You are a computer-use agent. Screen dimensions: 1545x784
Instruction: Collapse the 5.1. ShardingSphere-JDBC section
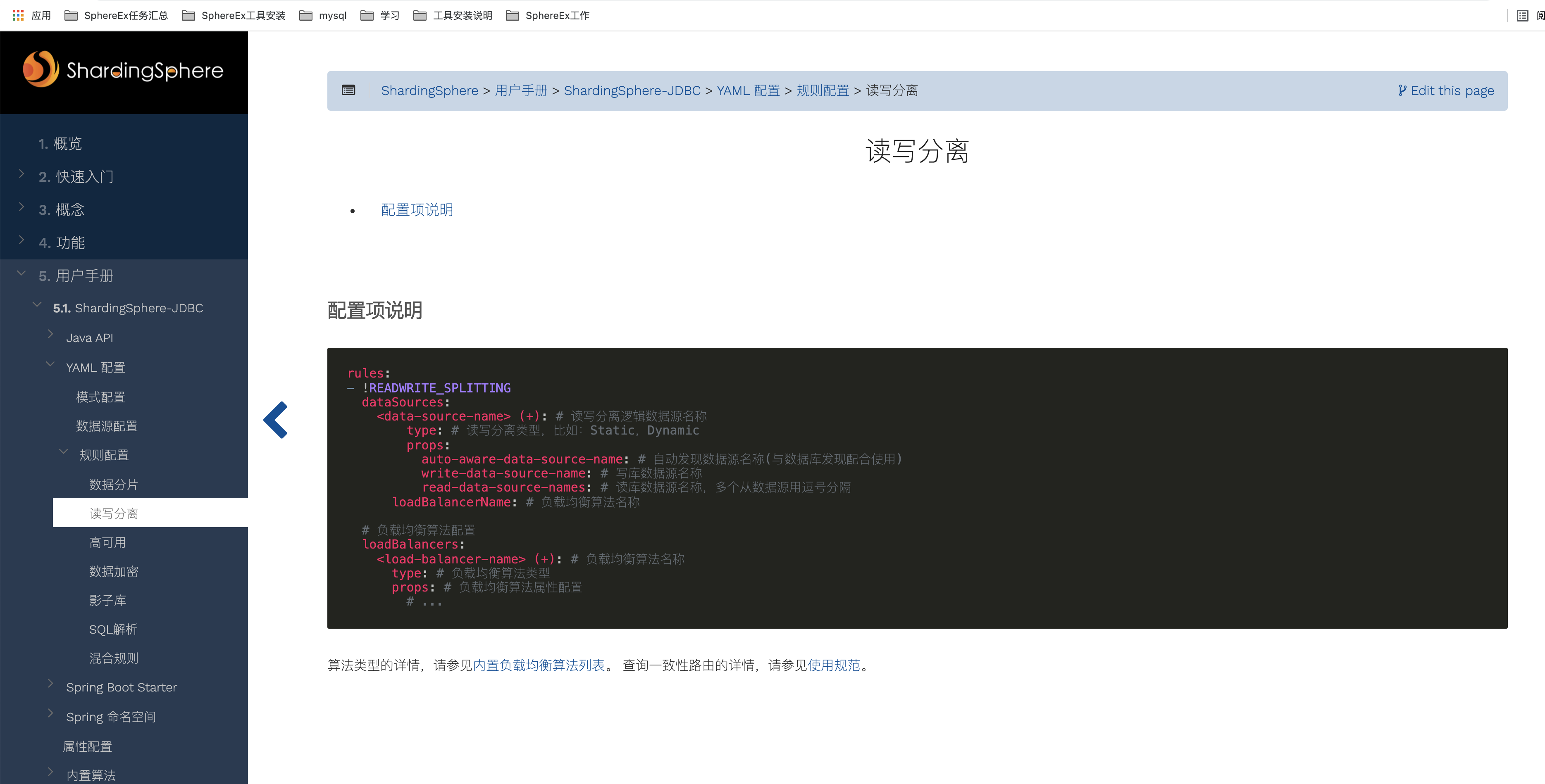click(37, 305)
